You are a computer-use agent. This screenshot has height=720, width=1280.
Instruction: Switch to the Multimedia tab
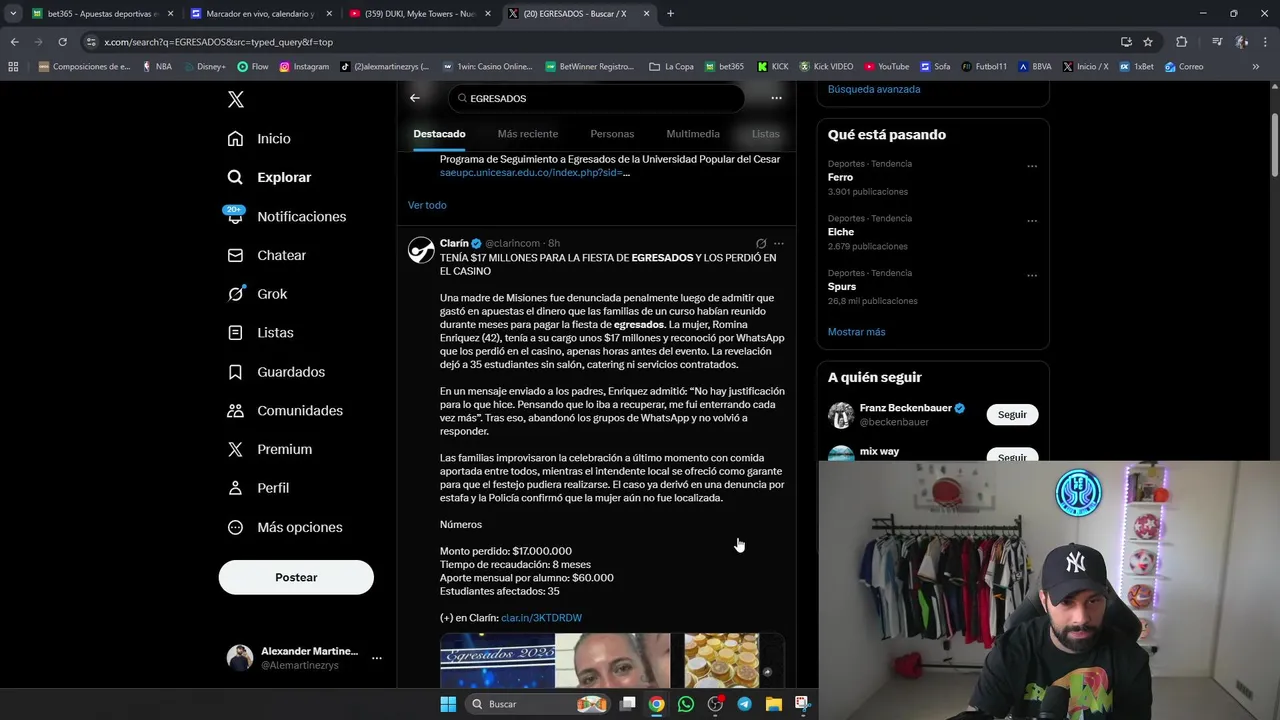pos(693,134)
